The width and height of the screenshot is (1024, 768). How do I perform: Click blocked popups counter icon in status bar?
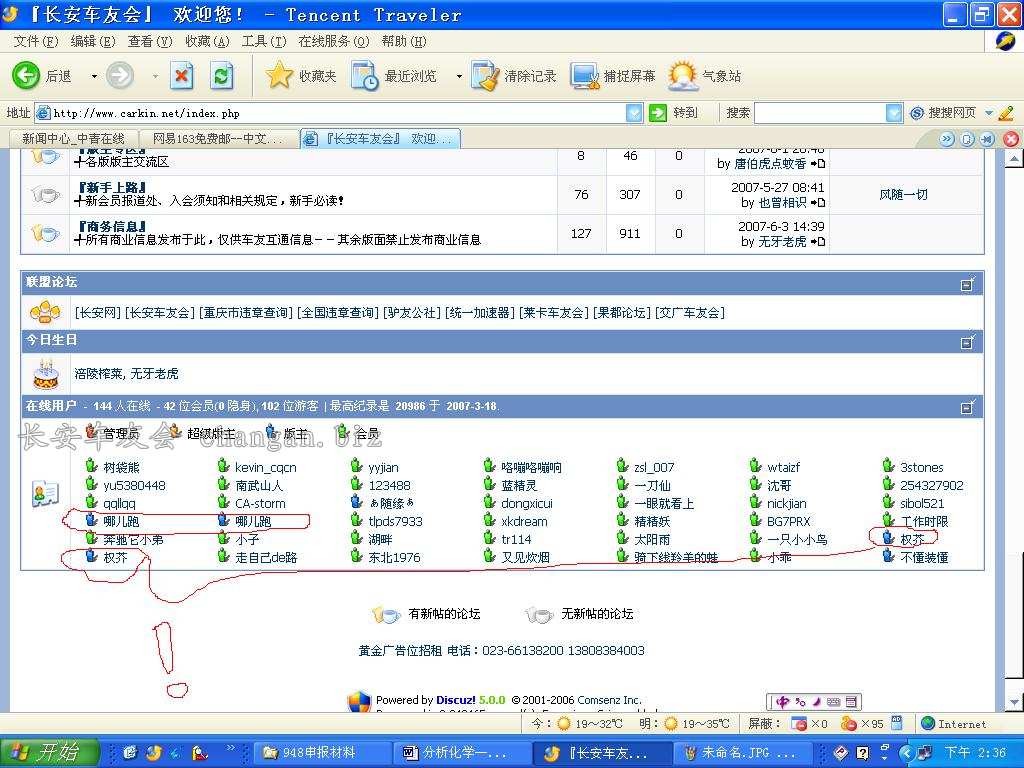pos(798,724)
